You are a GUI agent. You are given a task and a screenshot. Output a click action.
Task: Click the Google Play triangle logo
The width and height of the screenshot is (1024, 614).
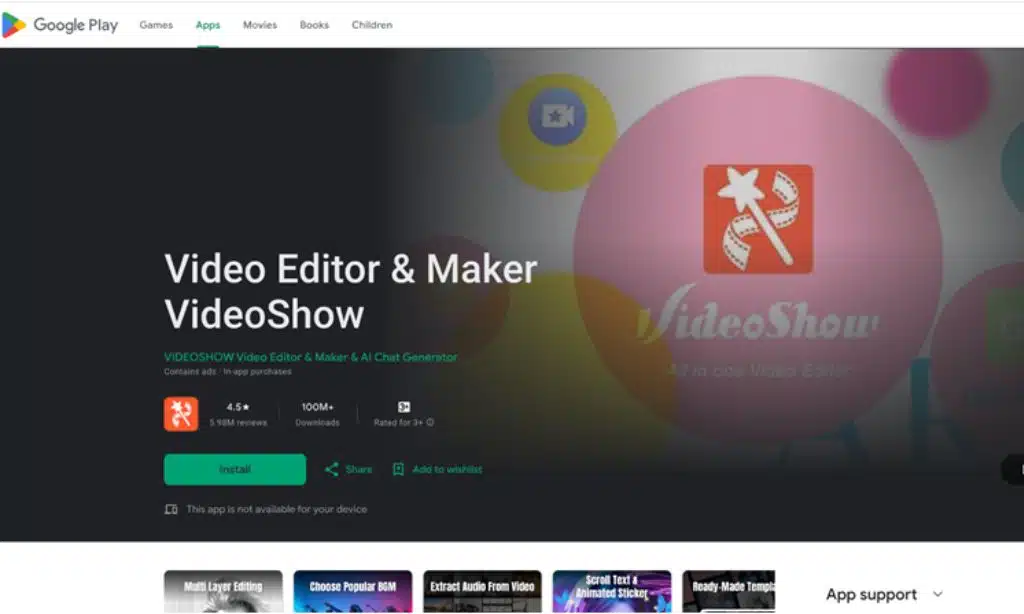[x=16, y=24]
